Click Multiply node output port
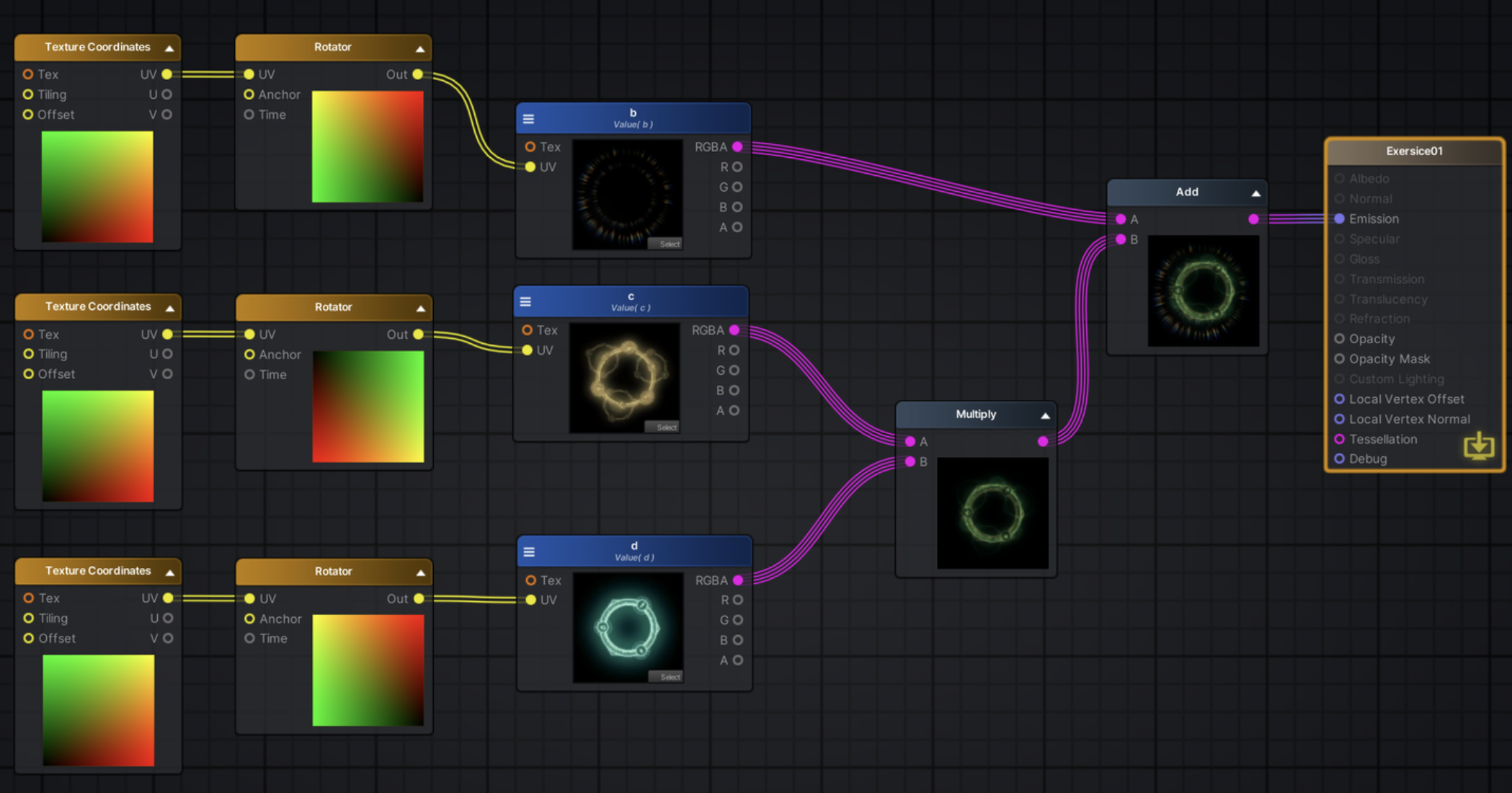Viewport: 1512px width, 793px height. point(1043,441)
